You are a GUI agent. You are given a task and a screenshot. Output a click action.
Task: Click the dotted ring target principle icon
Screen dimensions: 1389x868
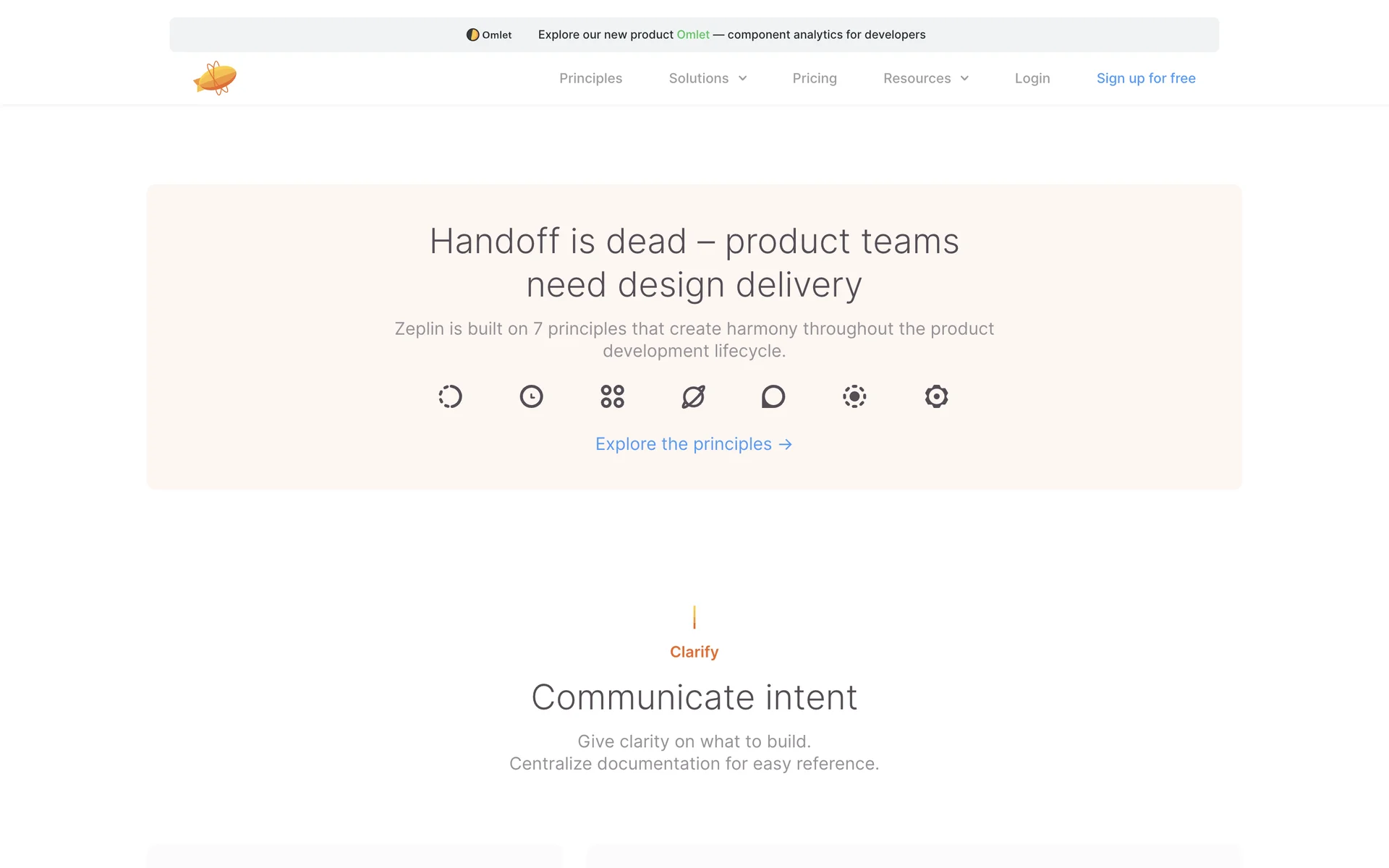pyautogui.click(x=854, y=396)
